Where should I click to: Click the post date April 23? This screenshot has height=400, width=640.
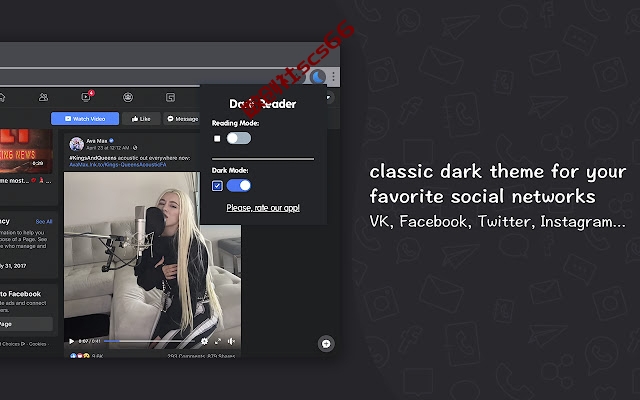coord(107,148)
